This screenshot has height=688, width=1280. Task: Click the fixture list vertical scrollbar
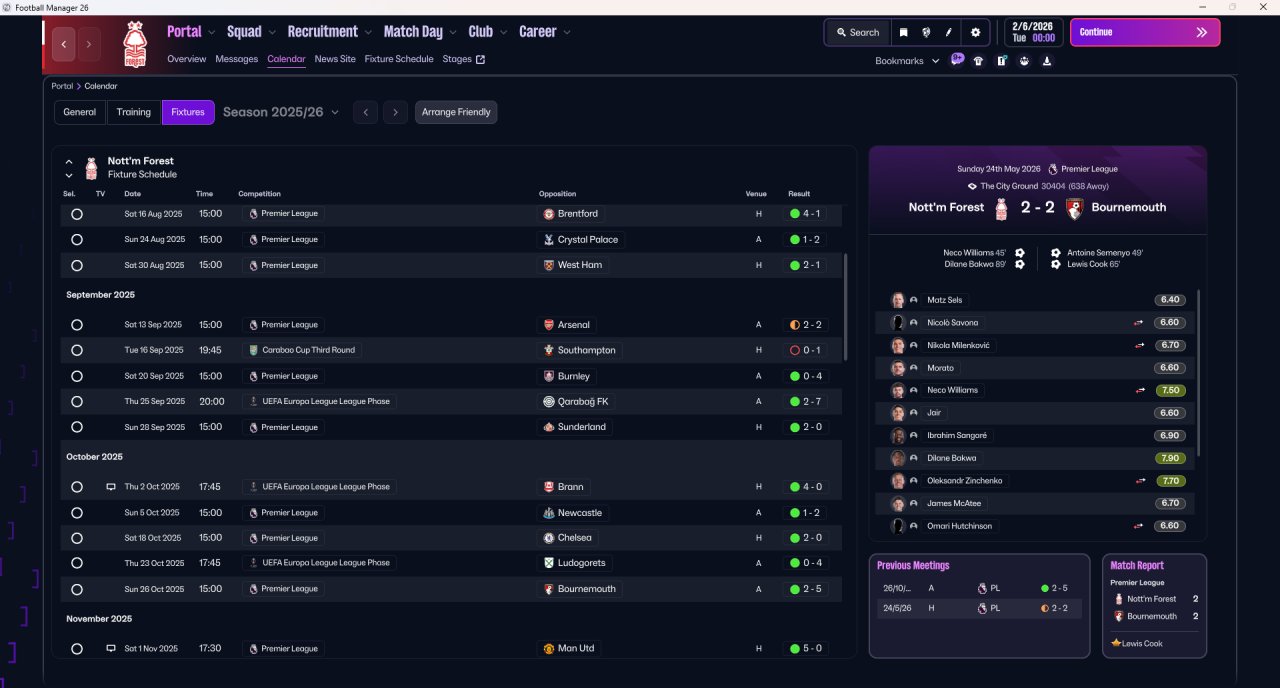point(846,306)
